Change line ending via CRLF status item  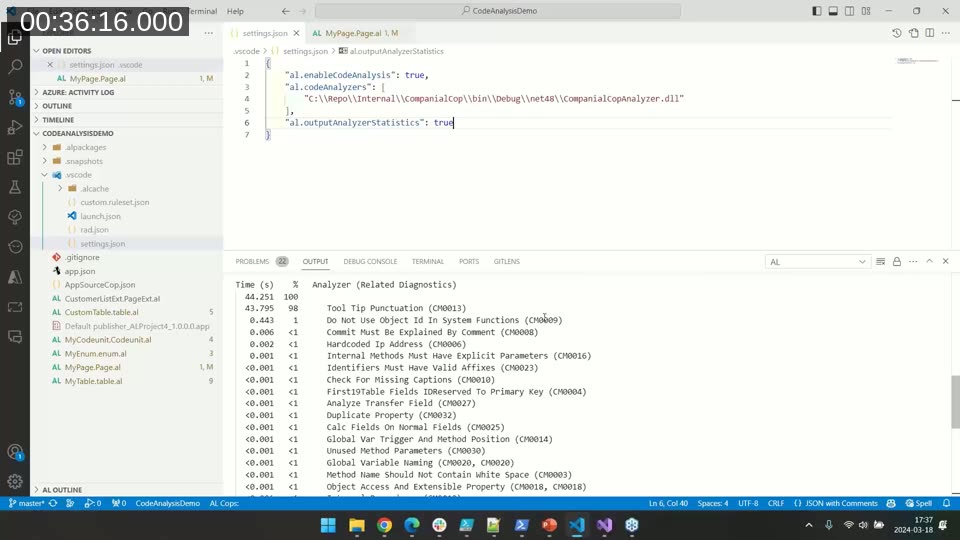coord(776,503)
